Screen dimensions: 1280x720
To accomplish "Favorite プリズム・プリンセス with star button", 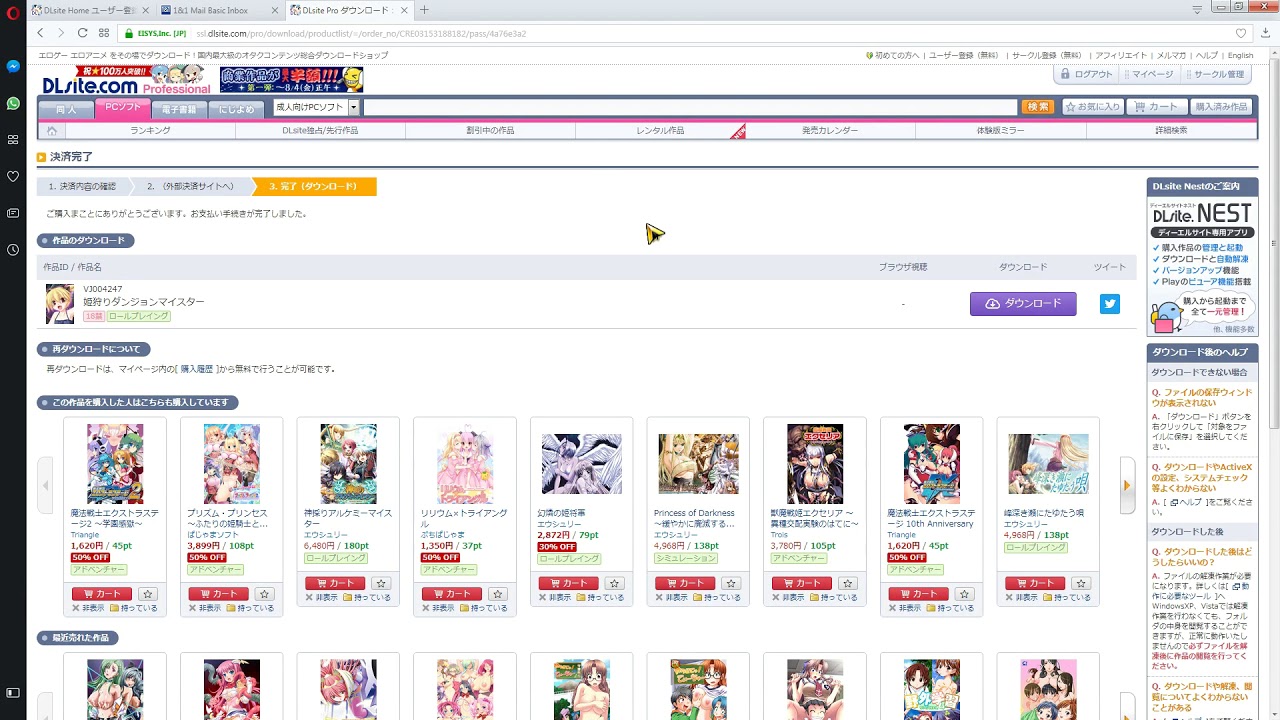I will pos(264,594).
